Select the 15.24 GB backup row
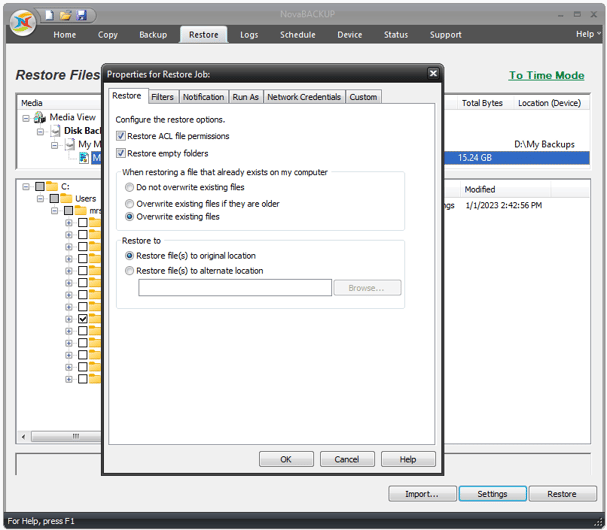The width and height of the screenshot is (607, 530). [x=517, y=158]
